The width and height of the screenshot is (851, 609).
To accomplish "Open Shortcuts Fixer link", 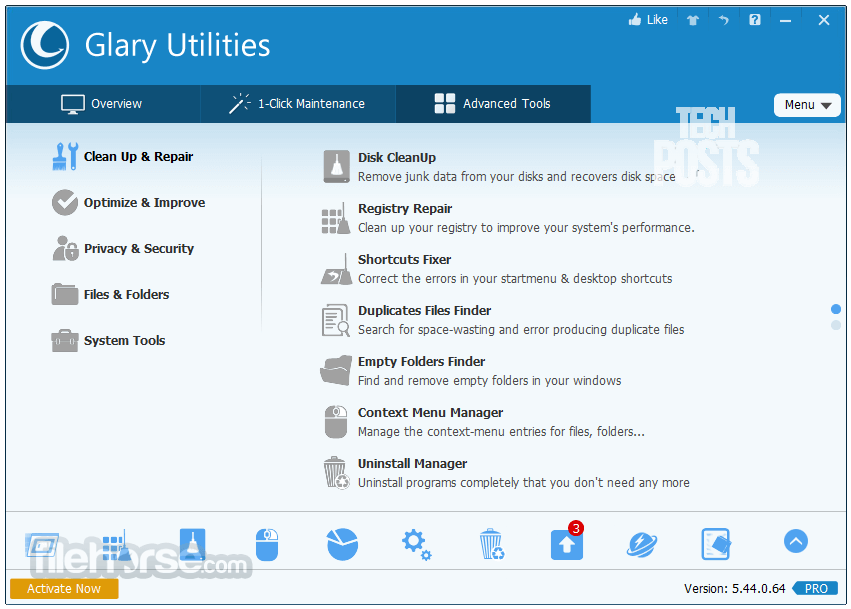I will coord(404,259).
